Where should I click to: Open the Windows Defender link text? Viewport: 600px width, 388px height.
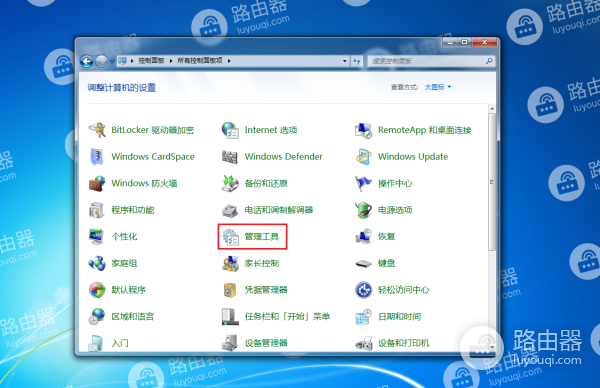tap(284, 157)
